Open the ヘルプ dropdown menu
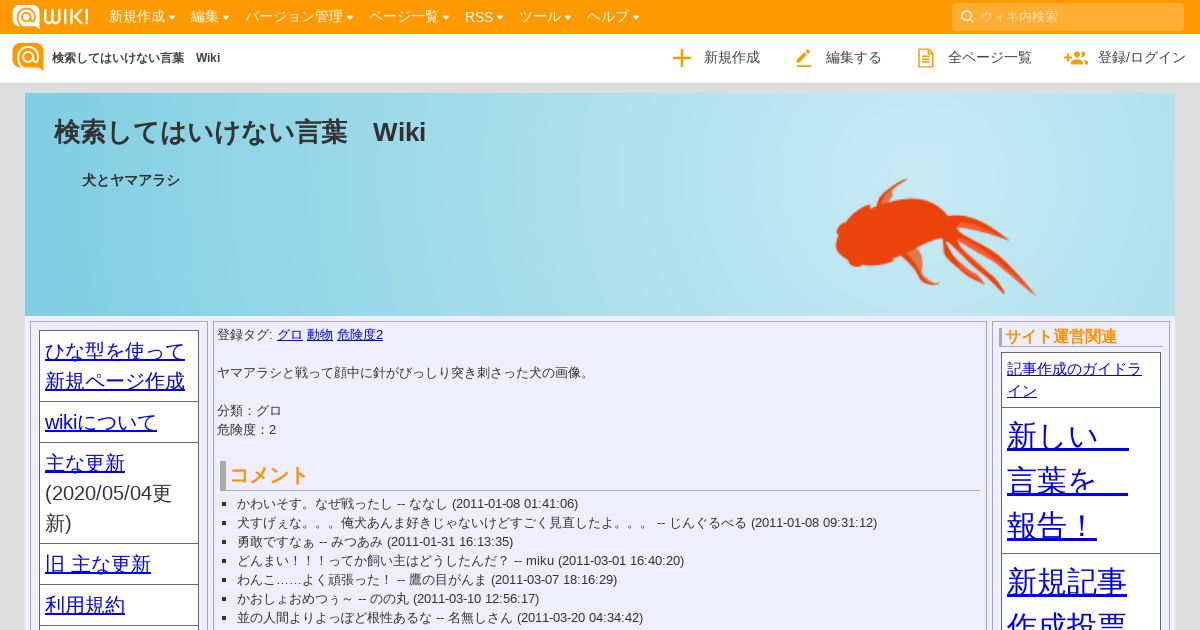 (613, 17)
